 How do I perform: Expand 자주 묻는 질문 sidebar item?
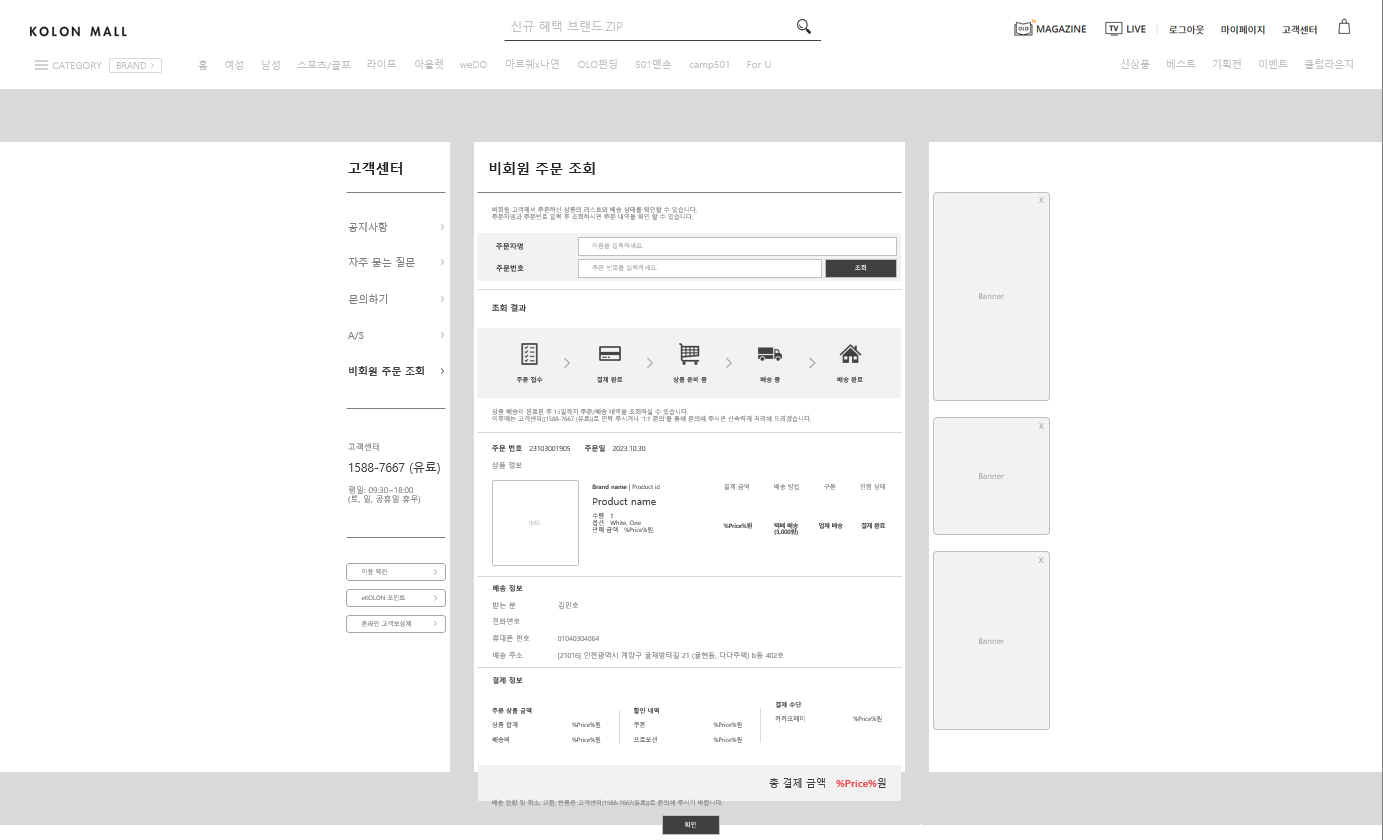click(x=396, y=262)
